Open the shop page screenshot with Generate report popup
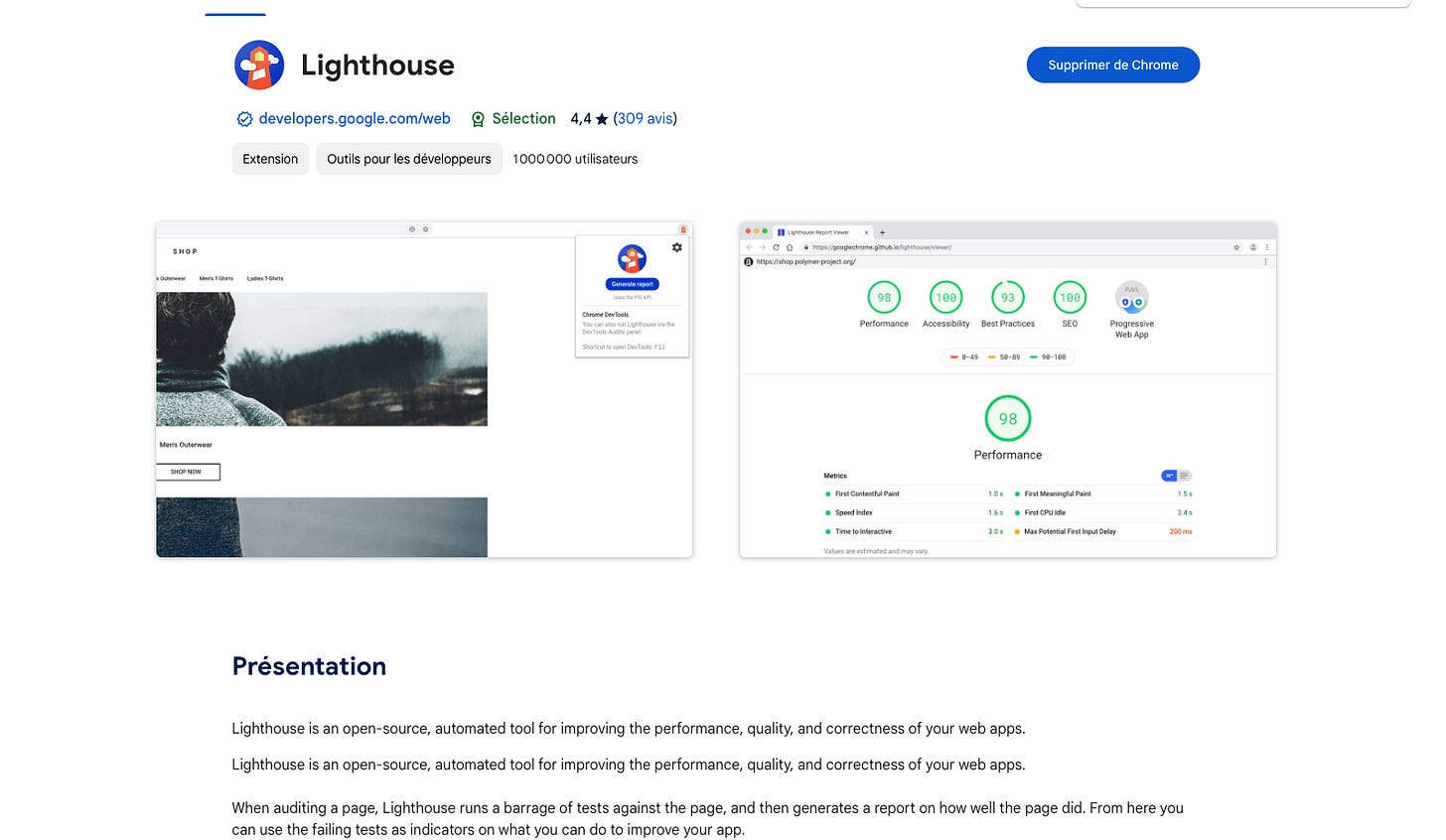 pyautogui.click(x=424, y=389)
